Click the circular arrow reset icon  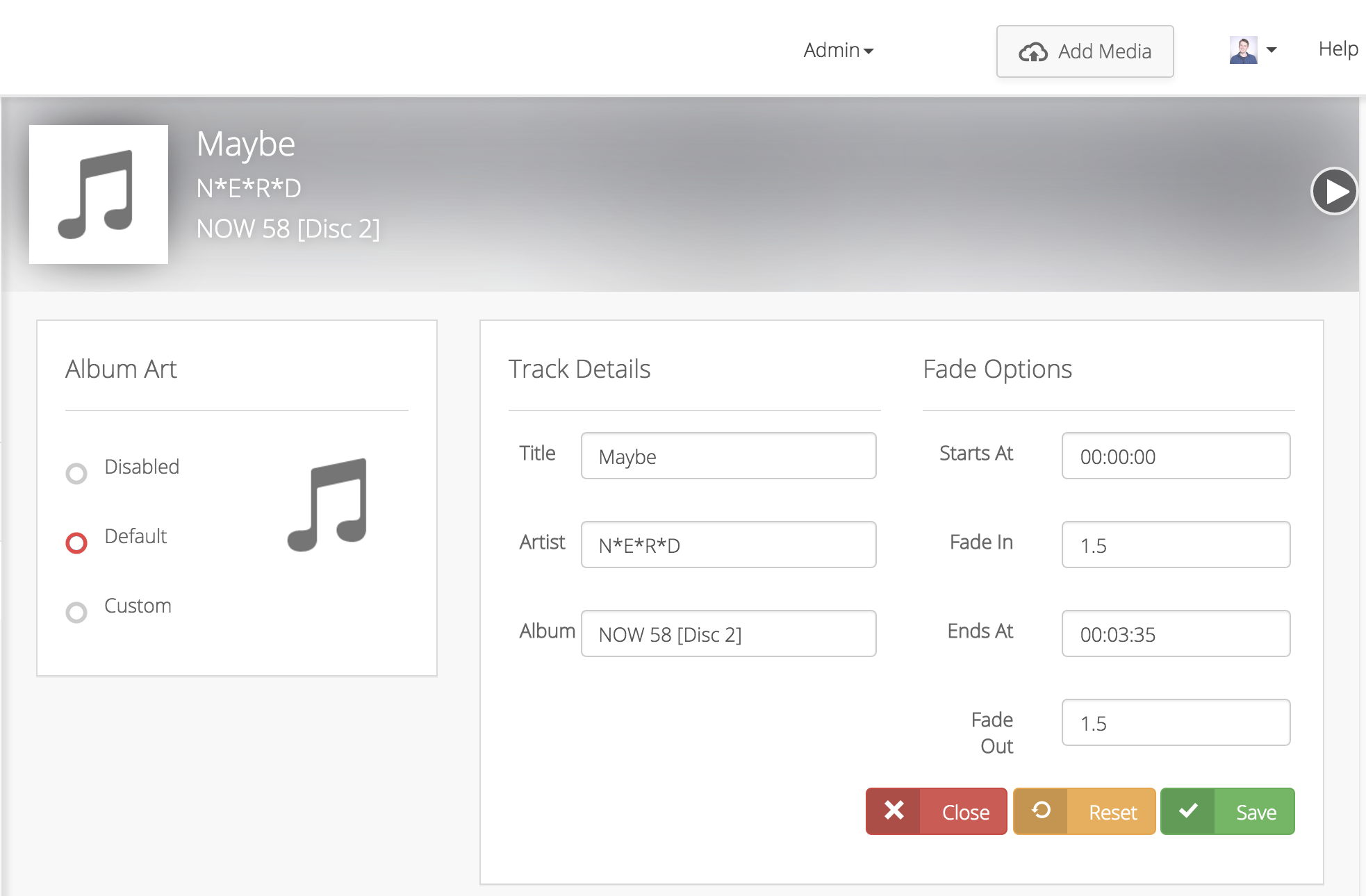click(x=1041, y=810)
